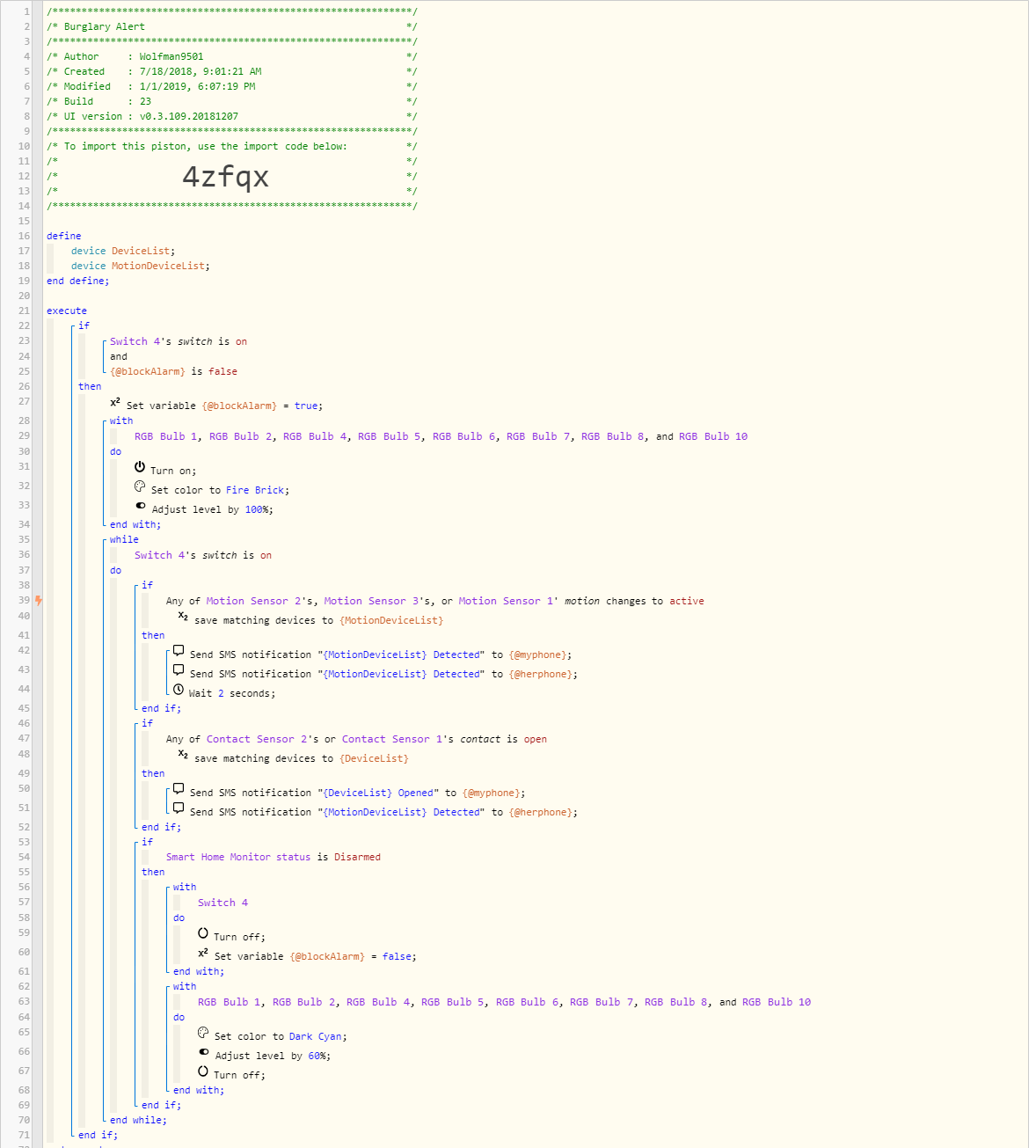Click the variable icon beside save to MotionDeviceList
1036x1148 pixels.
click(x=183, y=617)
